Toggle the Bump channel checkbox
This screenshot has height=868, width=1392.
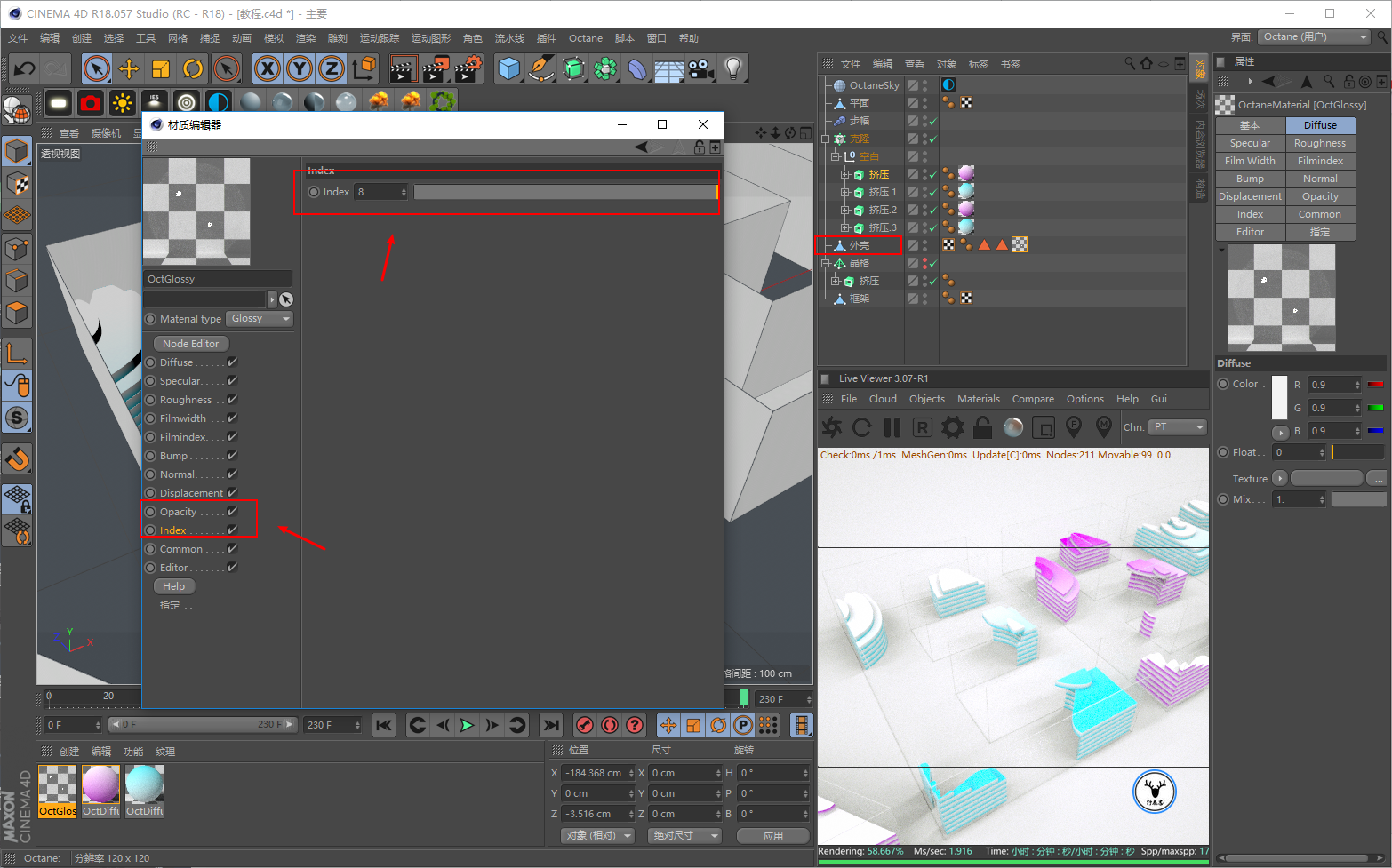pos(232,455)
